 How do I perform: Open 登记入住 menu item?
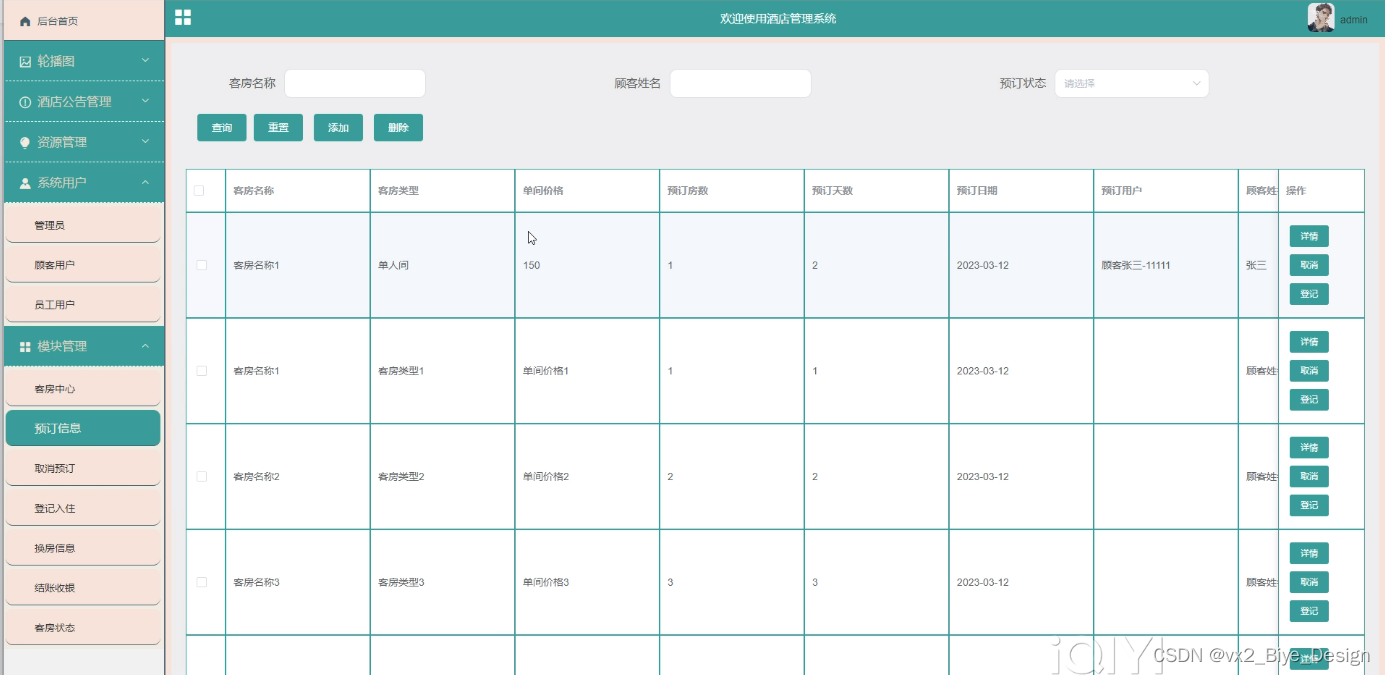point(83,508)
